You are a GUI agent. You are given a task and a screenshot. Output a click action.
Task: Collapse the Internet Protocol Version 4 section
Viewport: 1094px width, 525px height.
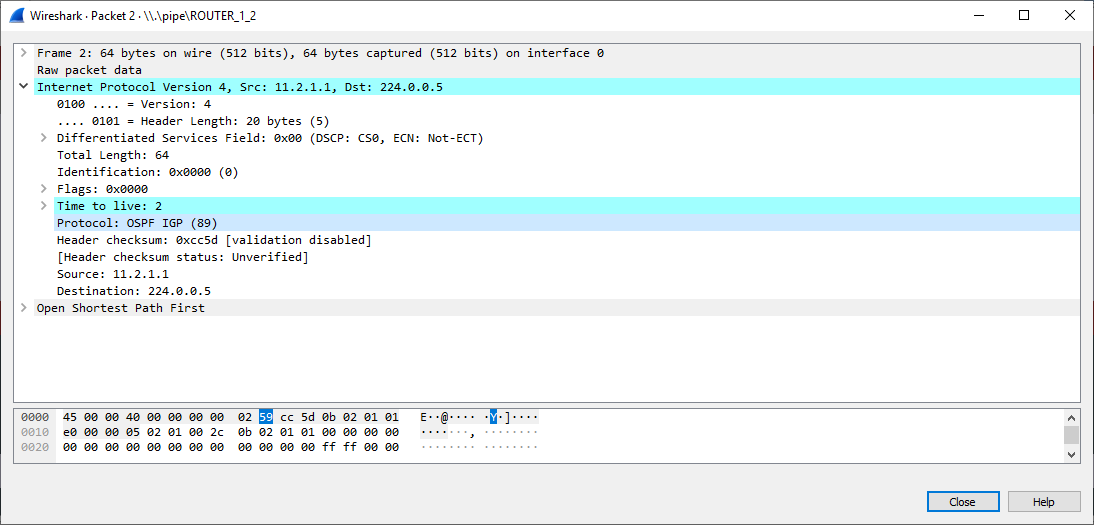24,87
